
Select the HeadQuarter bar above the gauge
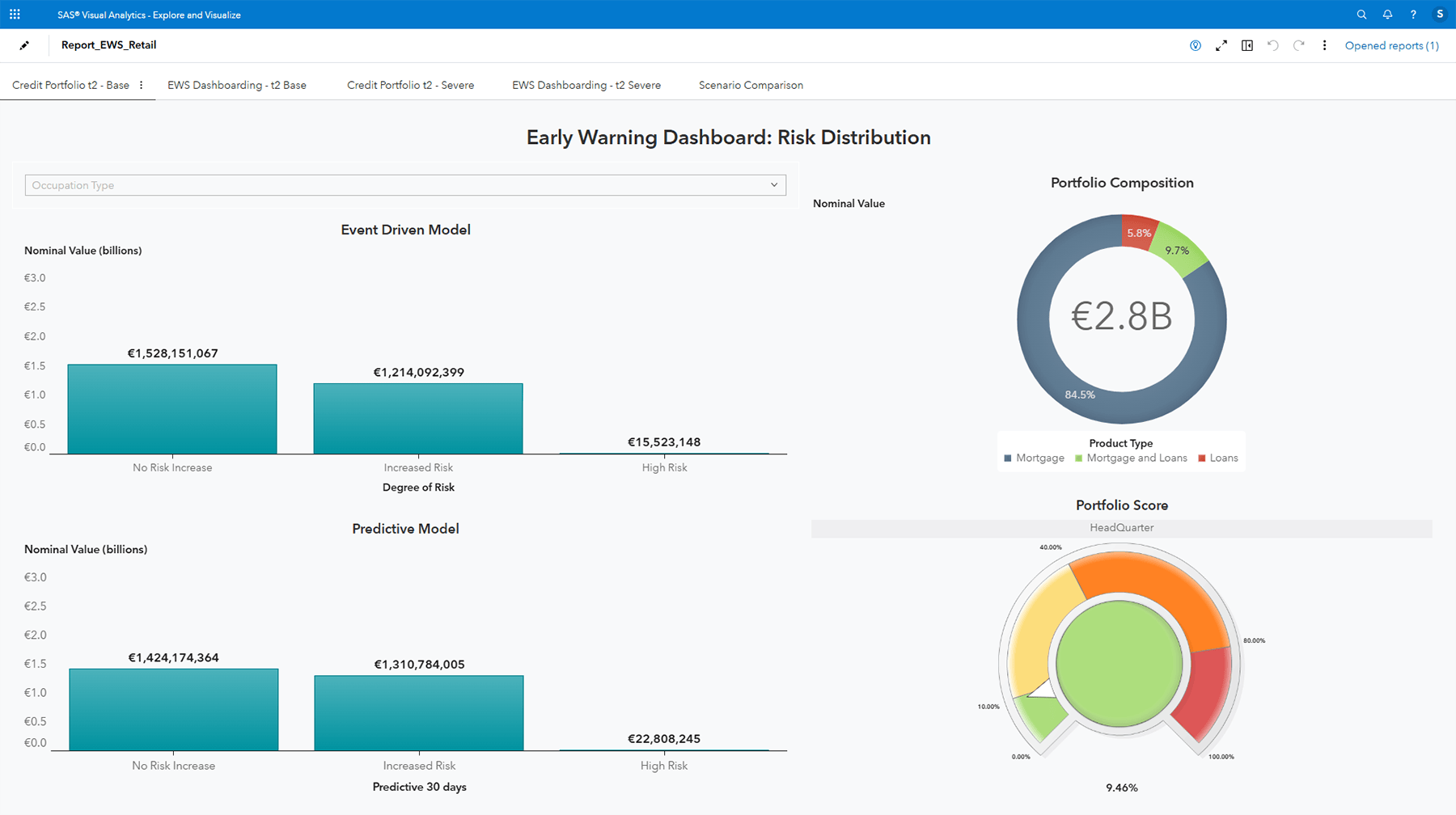1121,527
